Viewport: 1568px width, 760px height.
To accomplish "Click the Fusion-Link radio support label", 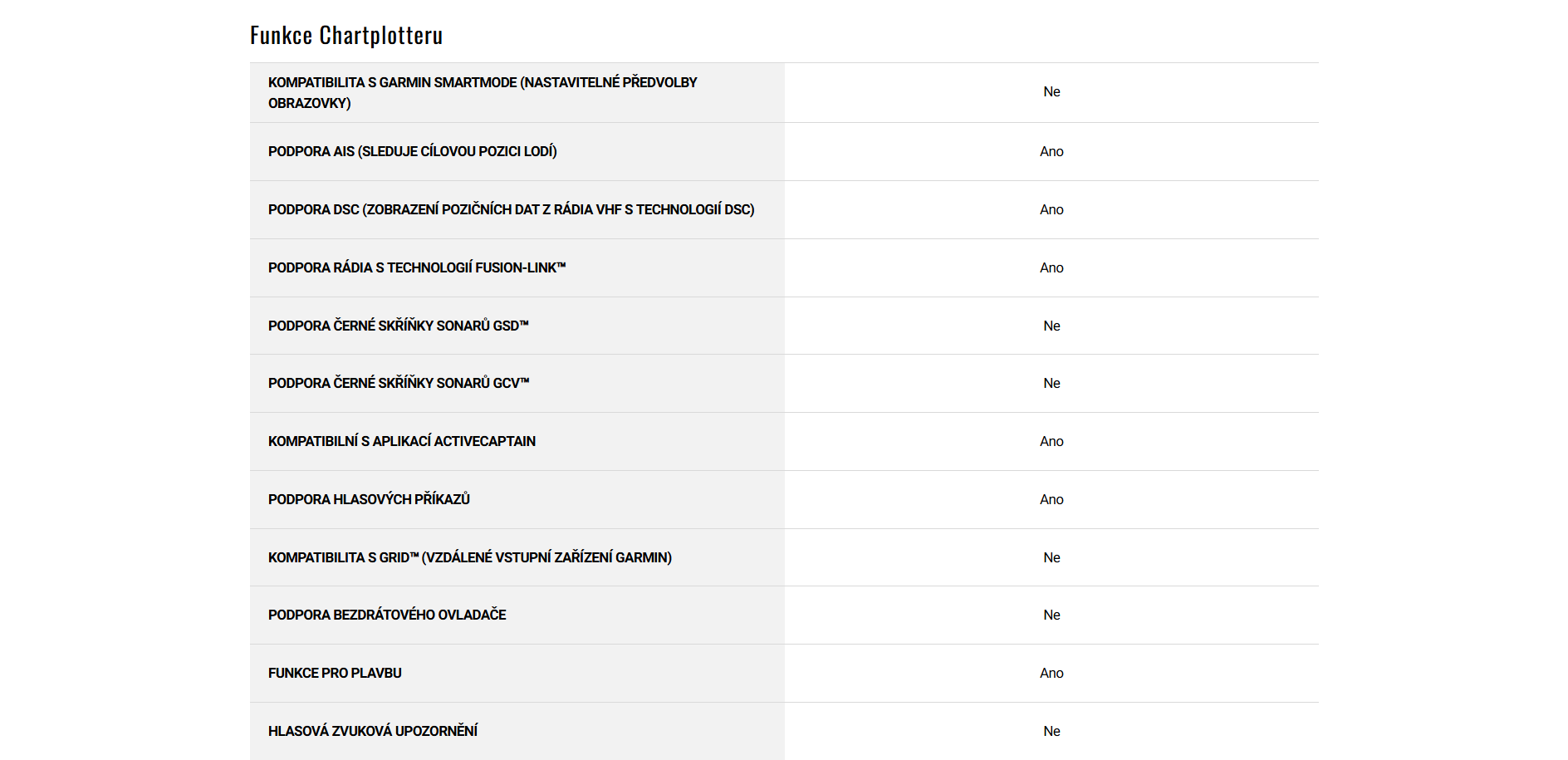I will click(416, 267).
